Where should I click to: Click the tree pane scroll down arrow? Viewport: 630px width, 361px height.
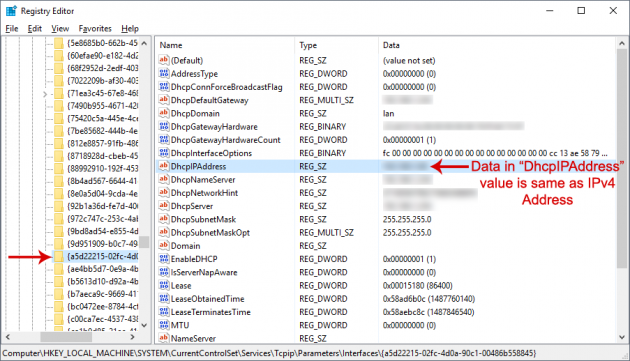144,325
